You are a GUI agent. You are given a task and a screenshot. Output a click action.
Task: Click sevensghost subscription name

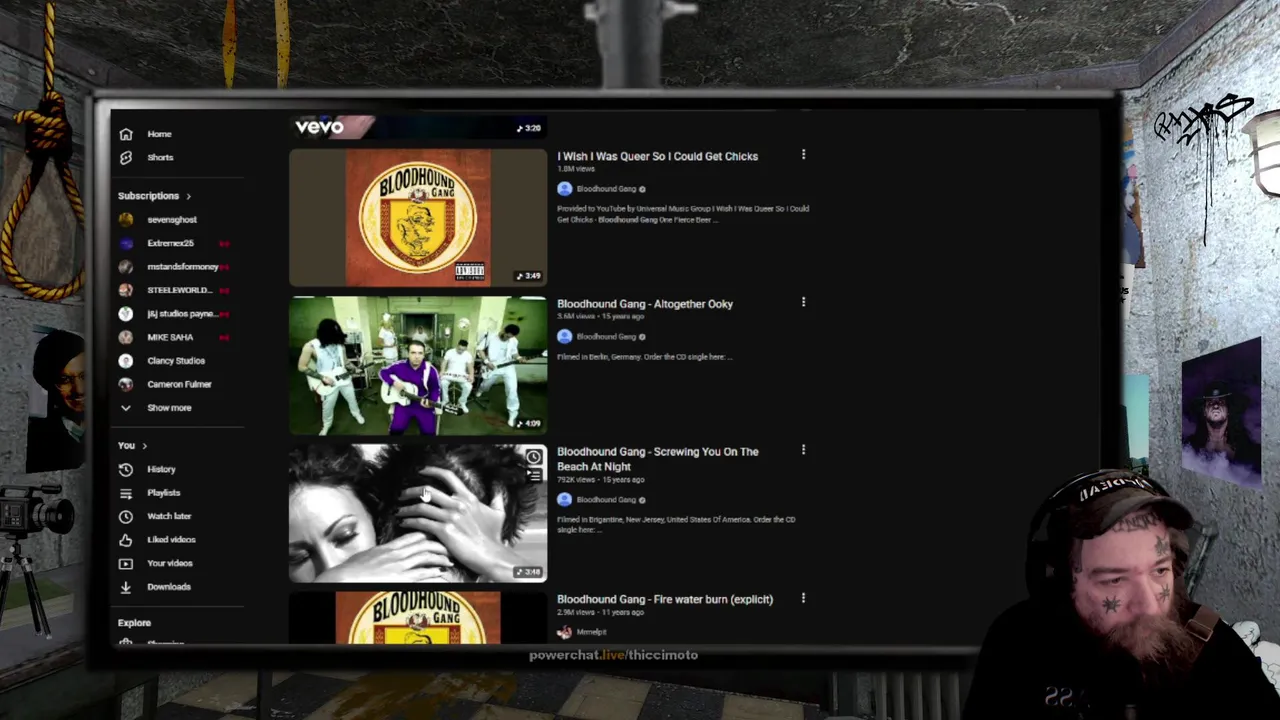[x=172, y=219]
